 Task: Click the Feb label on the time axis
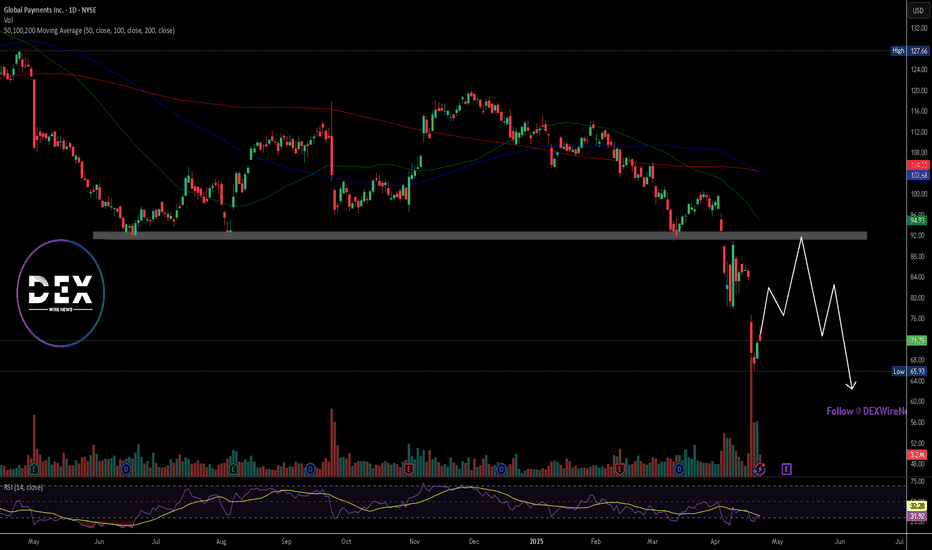[x=596, y=542]
